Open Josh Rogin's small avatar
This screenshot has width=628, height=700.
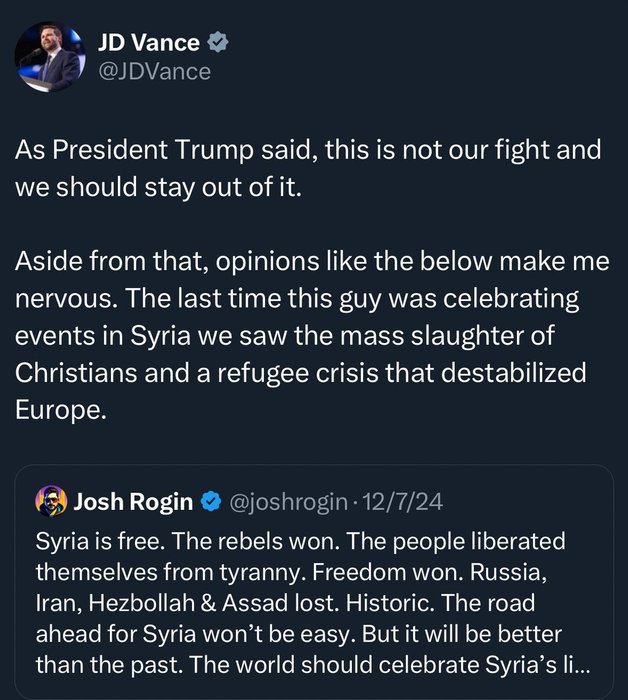coord(50,500)
